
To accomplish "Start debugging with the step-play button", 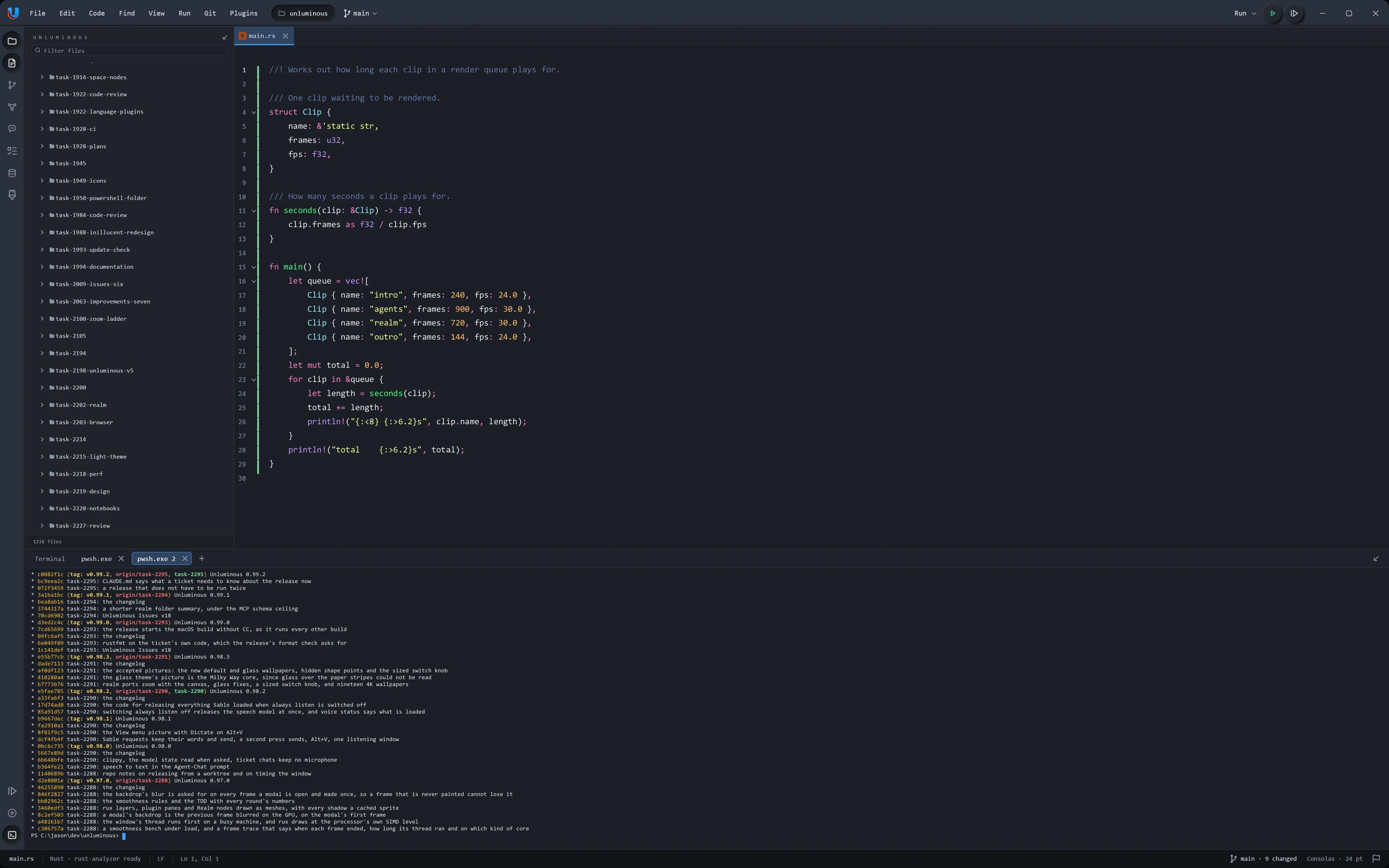I will point(1294,13).
